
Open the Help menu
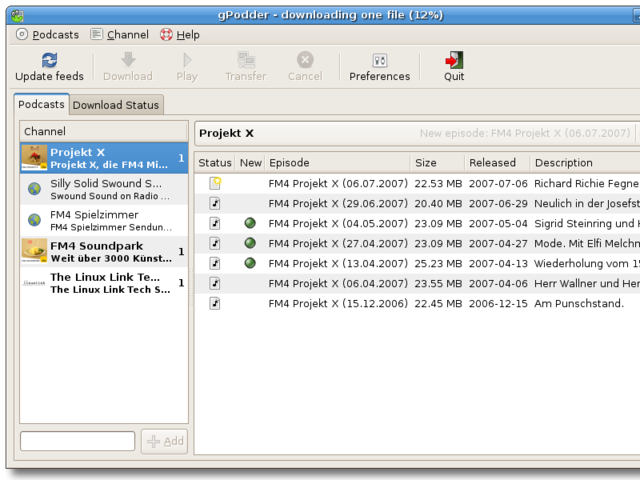180,35
